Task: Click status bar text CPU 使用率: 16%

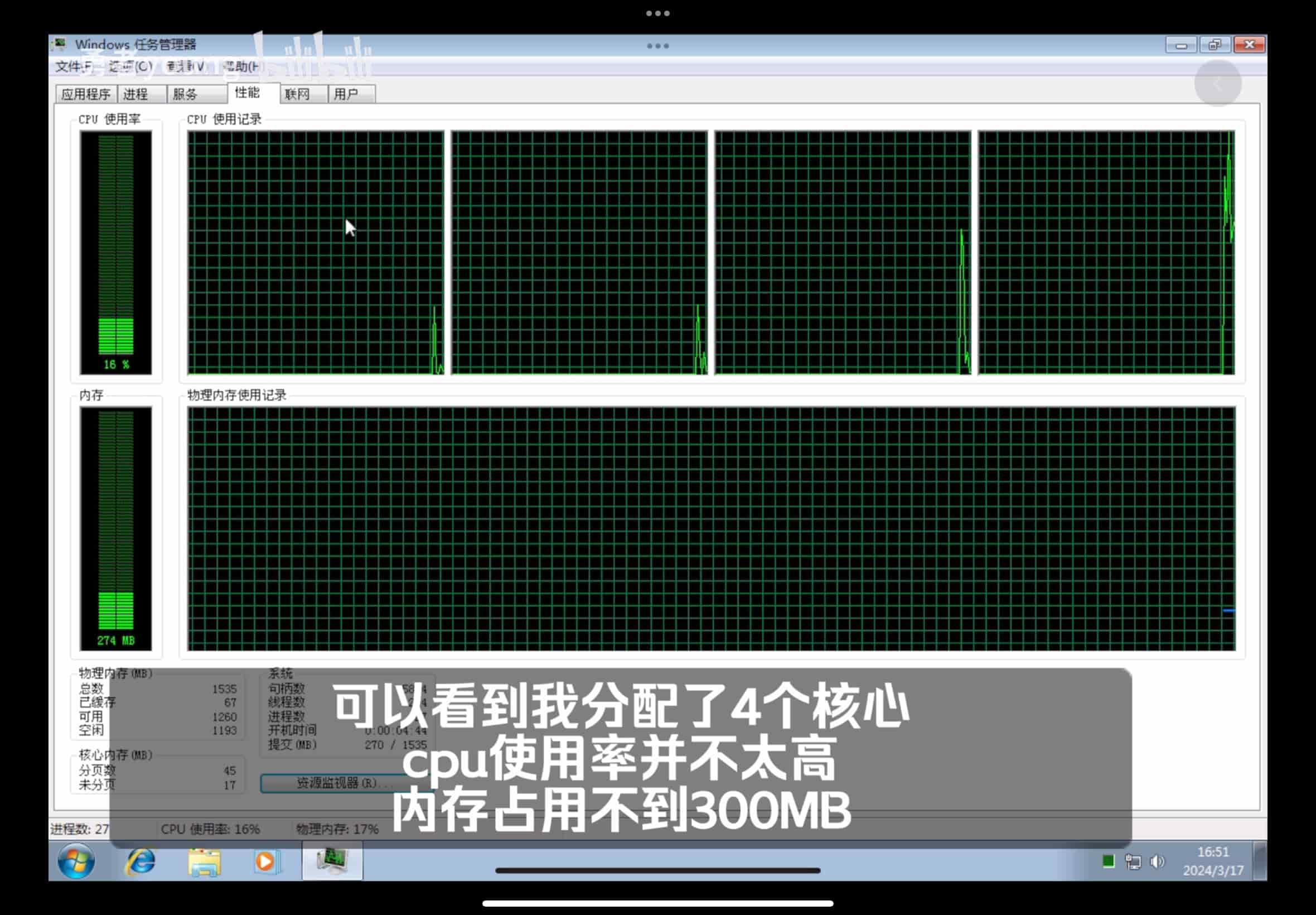Action: pyautogui.click(x=210, y=829)
